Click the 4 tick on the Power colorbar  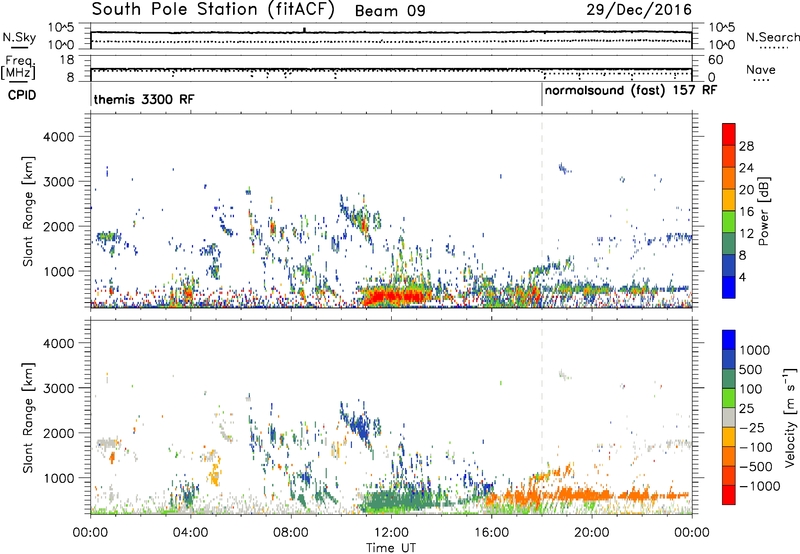click(742, 277)
